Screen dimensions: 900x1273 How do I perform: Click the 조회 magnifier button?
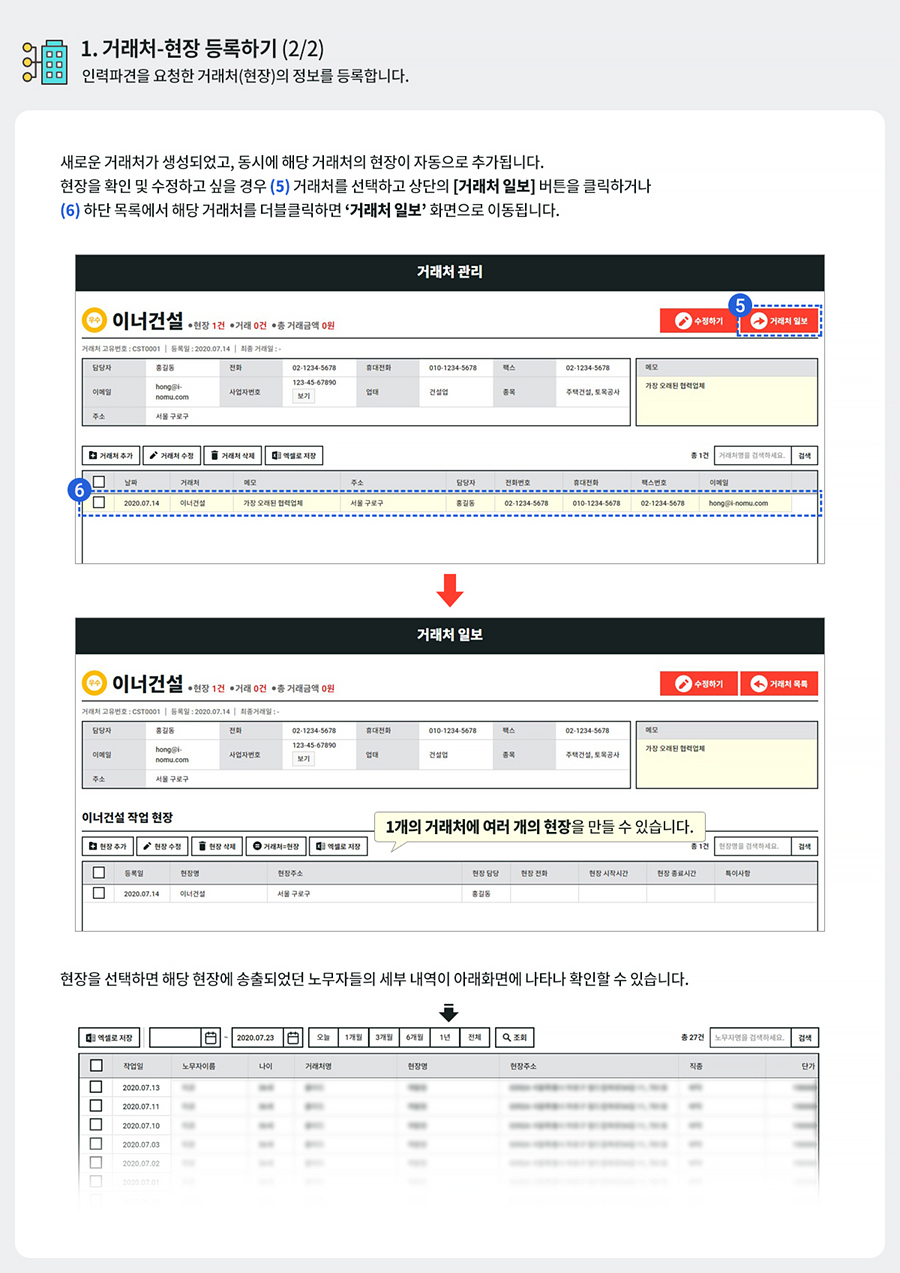pos(516,1037)
